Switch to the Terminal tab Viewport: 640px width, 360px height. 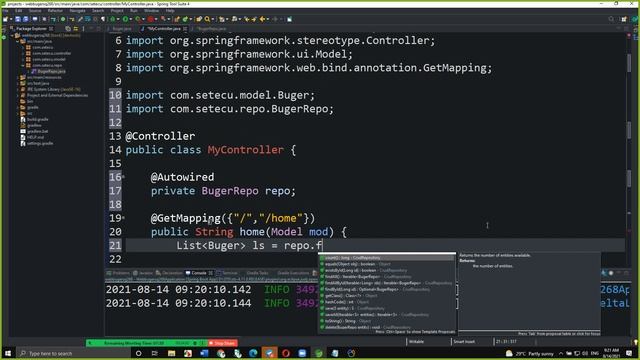(x=227, y=273)
